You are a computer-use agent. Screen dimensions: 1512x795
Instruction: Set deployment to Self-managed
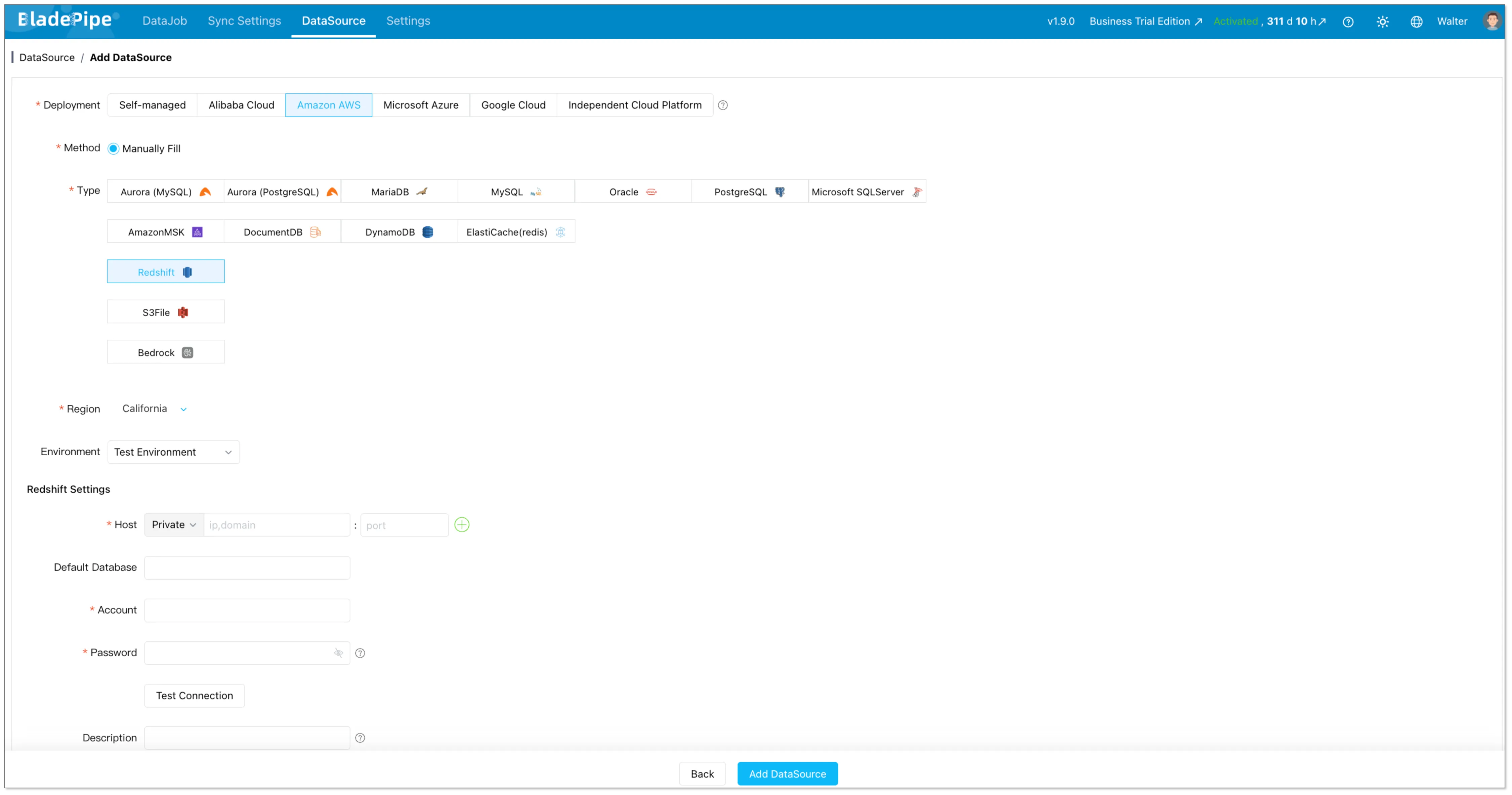(152, 105)
